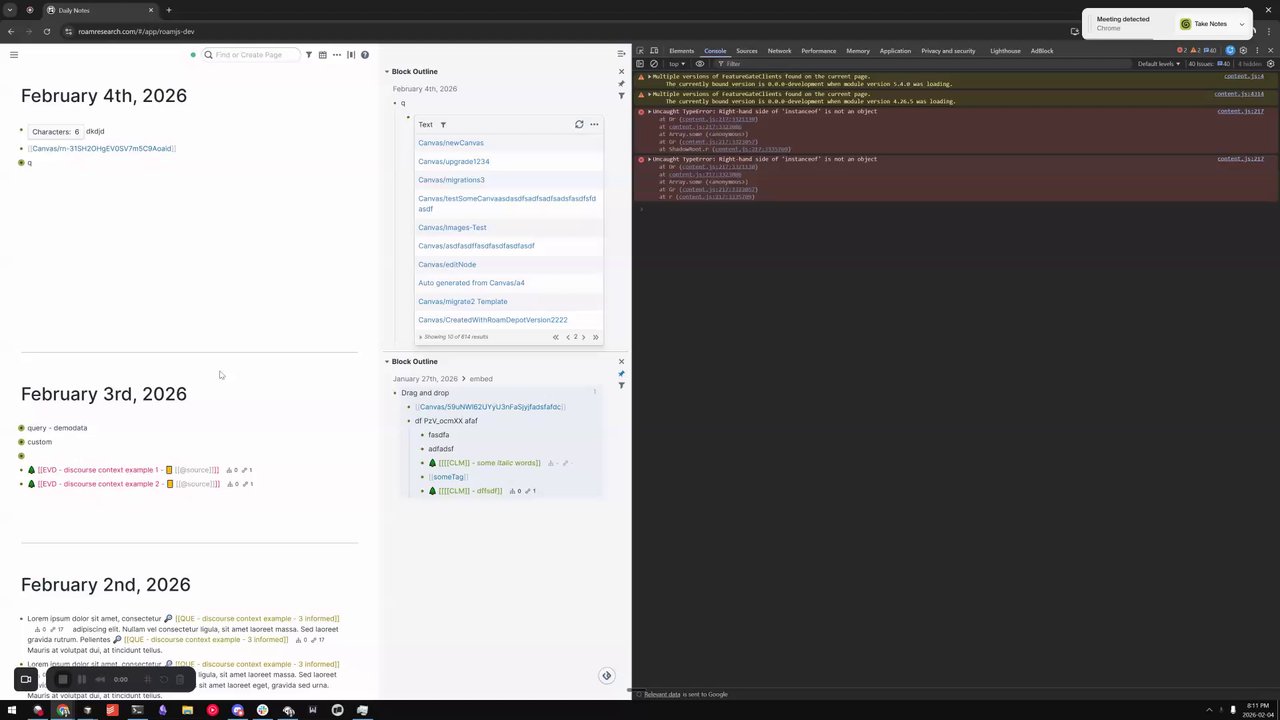
Task: Filter the first Block Outline sidebar window
Action: point(621,96)
